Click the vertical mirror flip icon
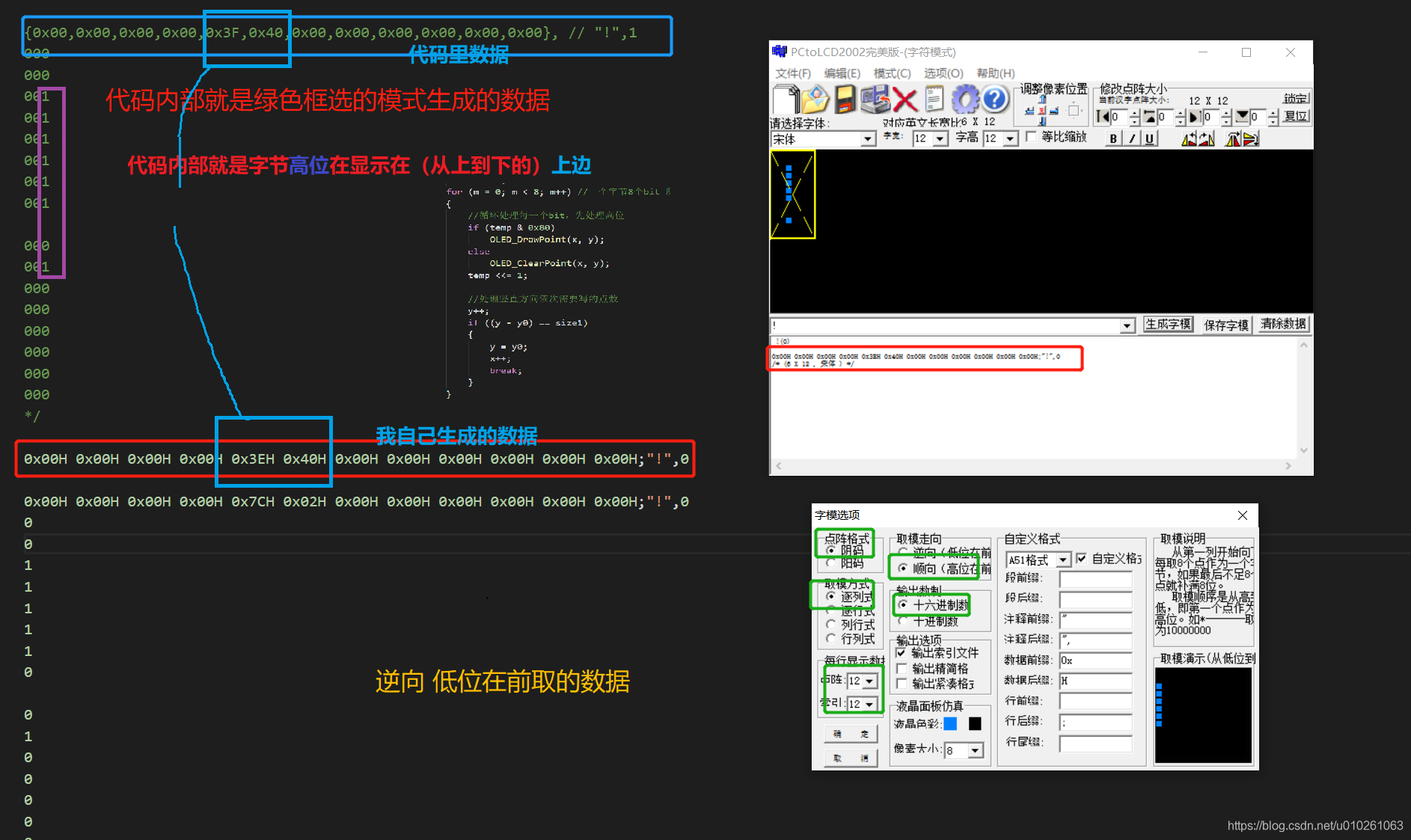Screen dimensions: 1411x840 pos(1250,138)
